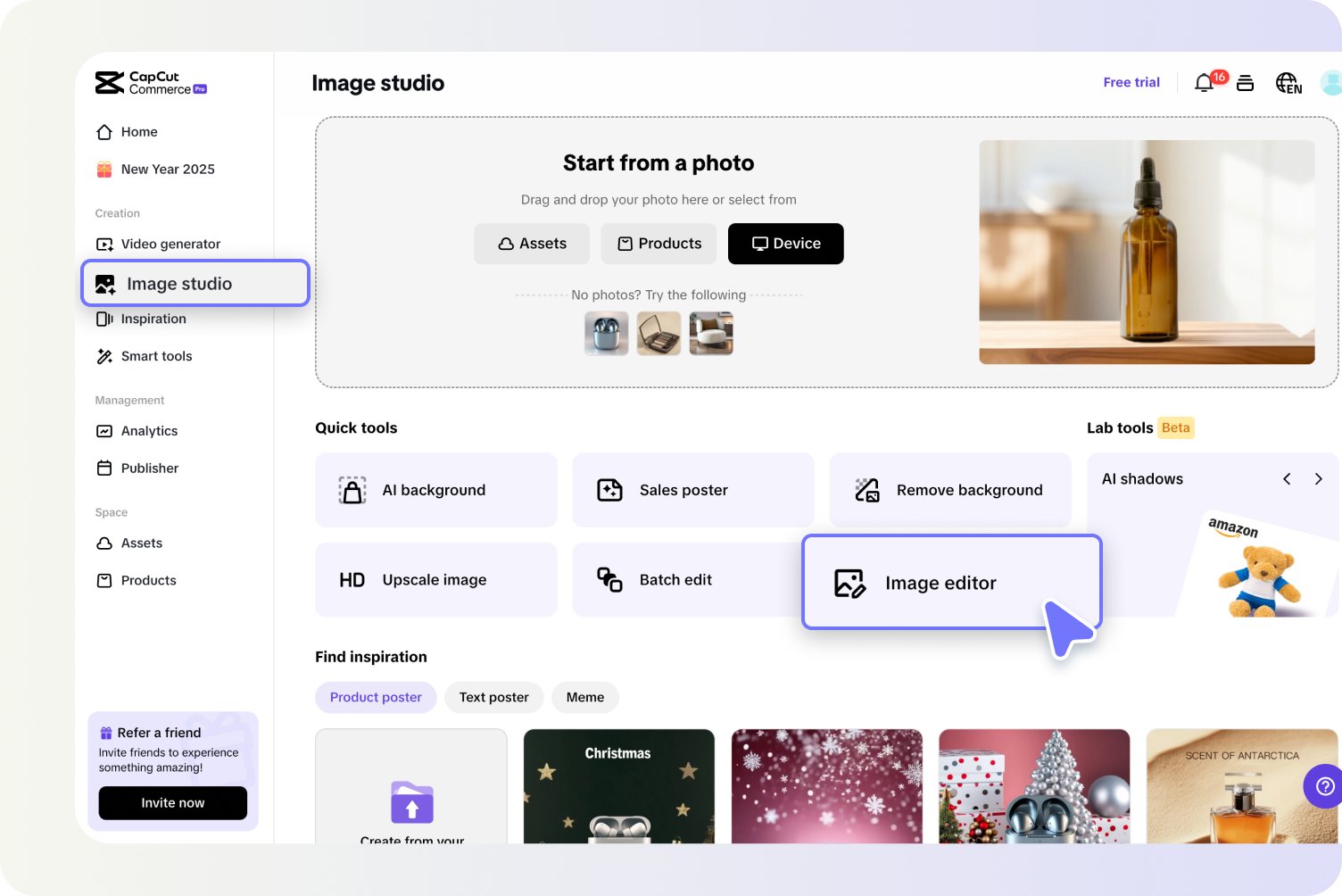Open the EN language selector

point(1288,82)
